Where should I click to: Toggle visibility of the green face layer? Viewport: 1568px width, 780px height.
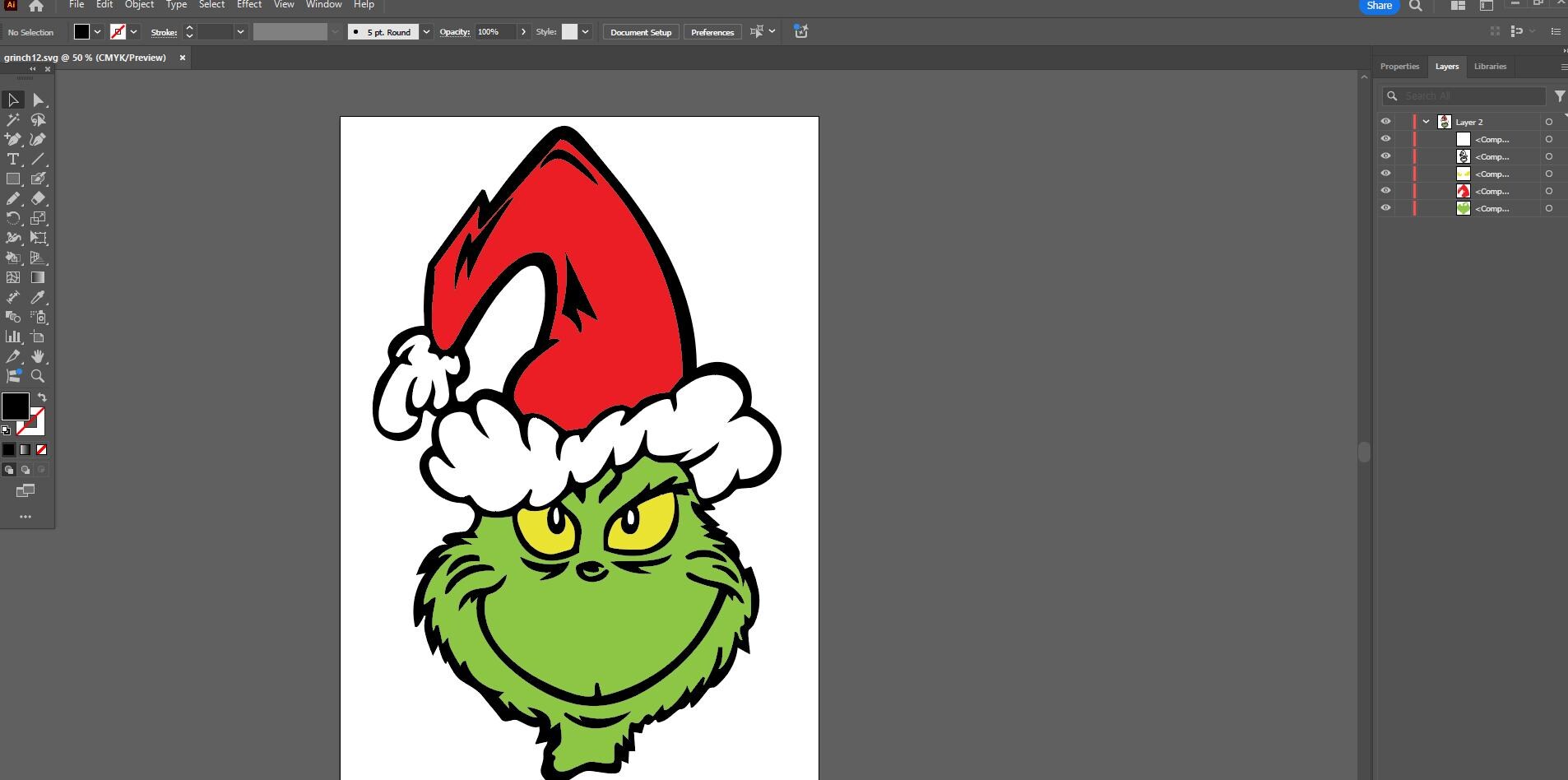[1387, 207]
